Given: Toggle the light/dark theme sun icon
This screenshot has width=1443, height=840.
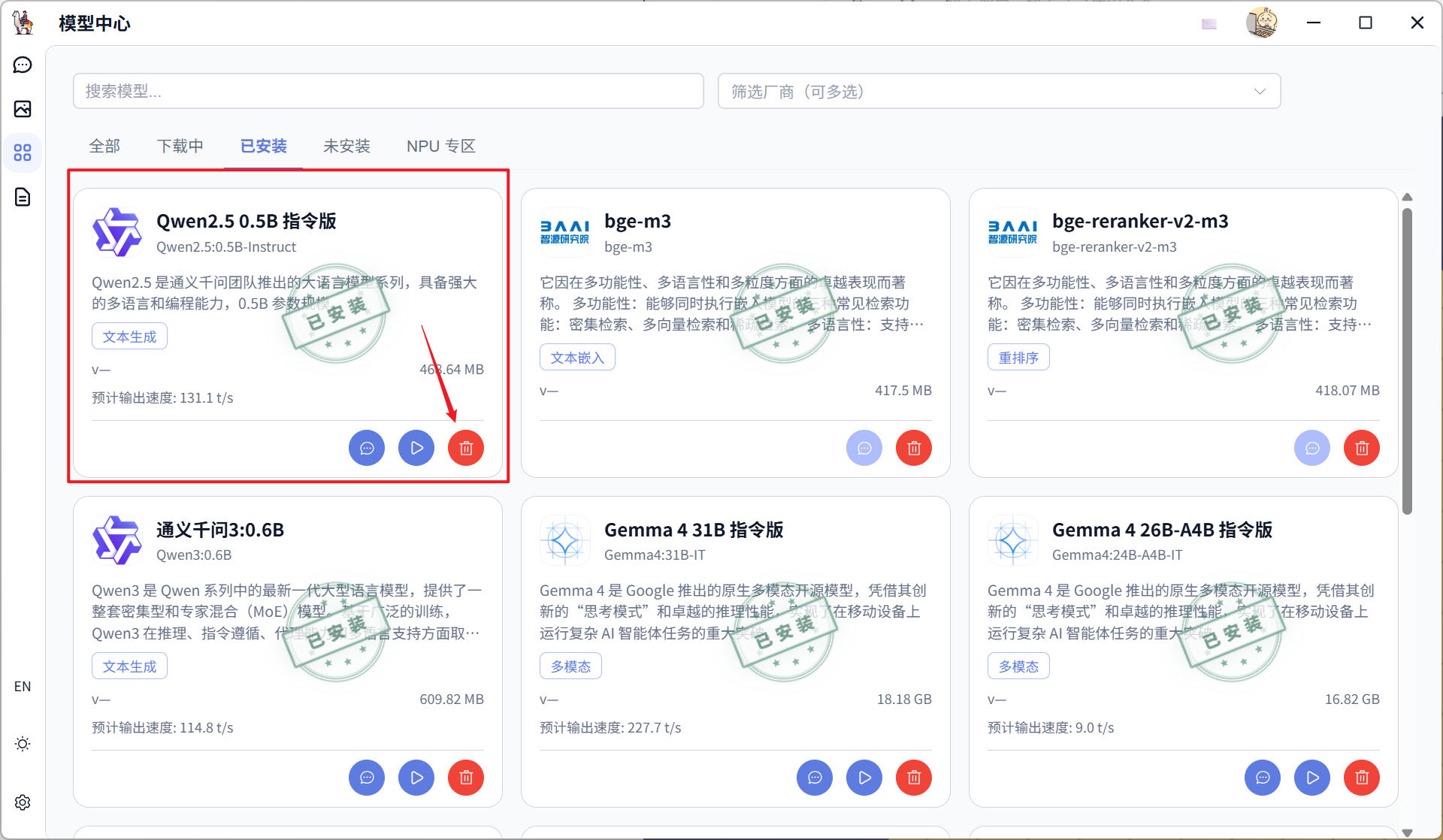Looking at the screenshot, I should point(23,744).
